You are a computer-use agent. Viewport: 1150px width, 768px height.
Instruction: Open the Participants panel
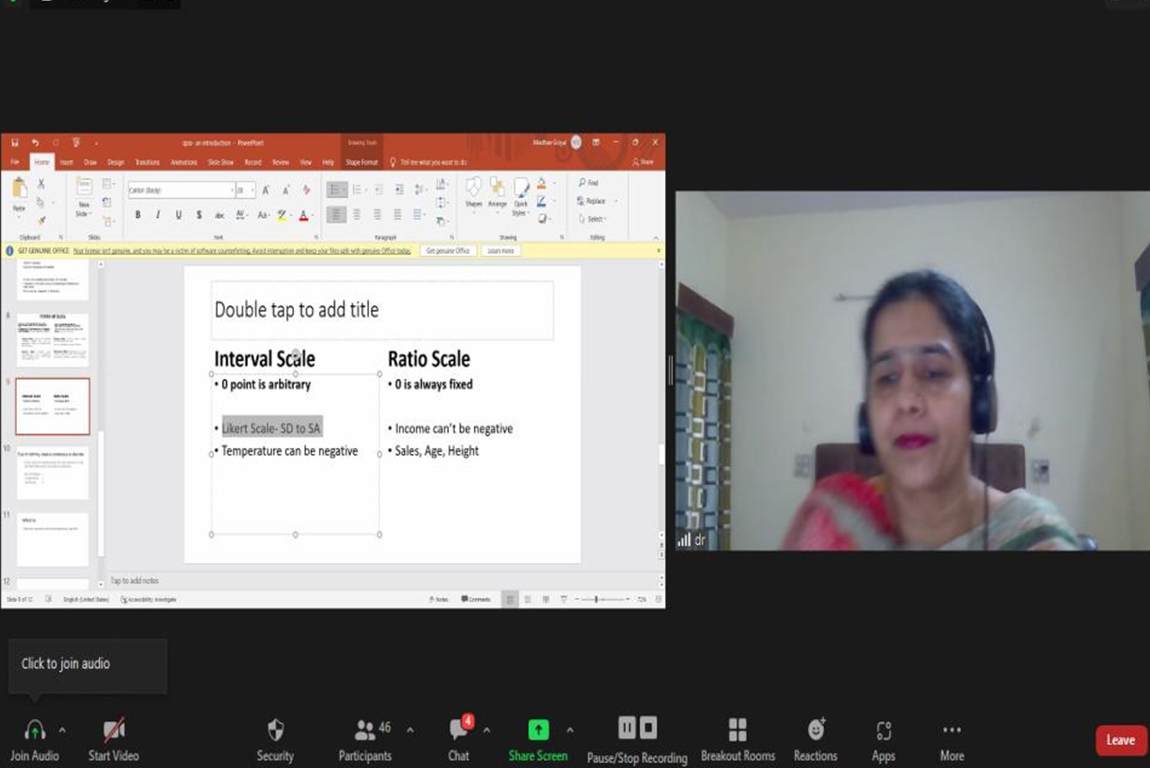[365, 731]
